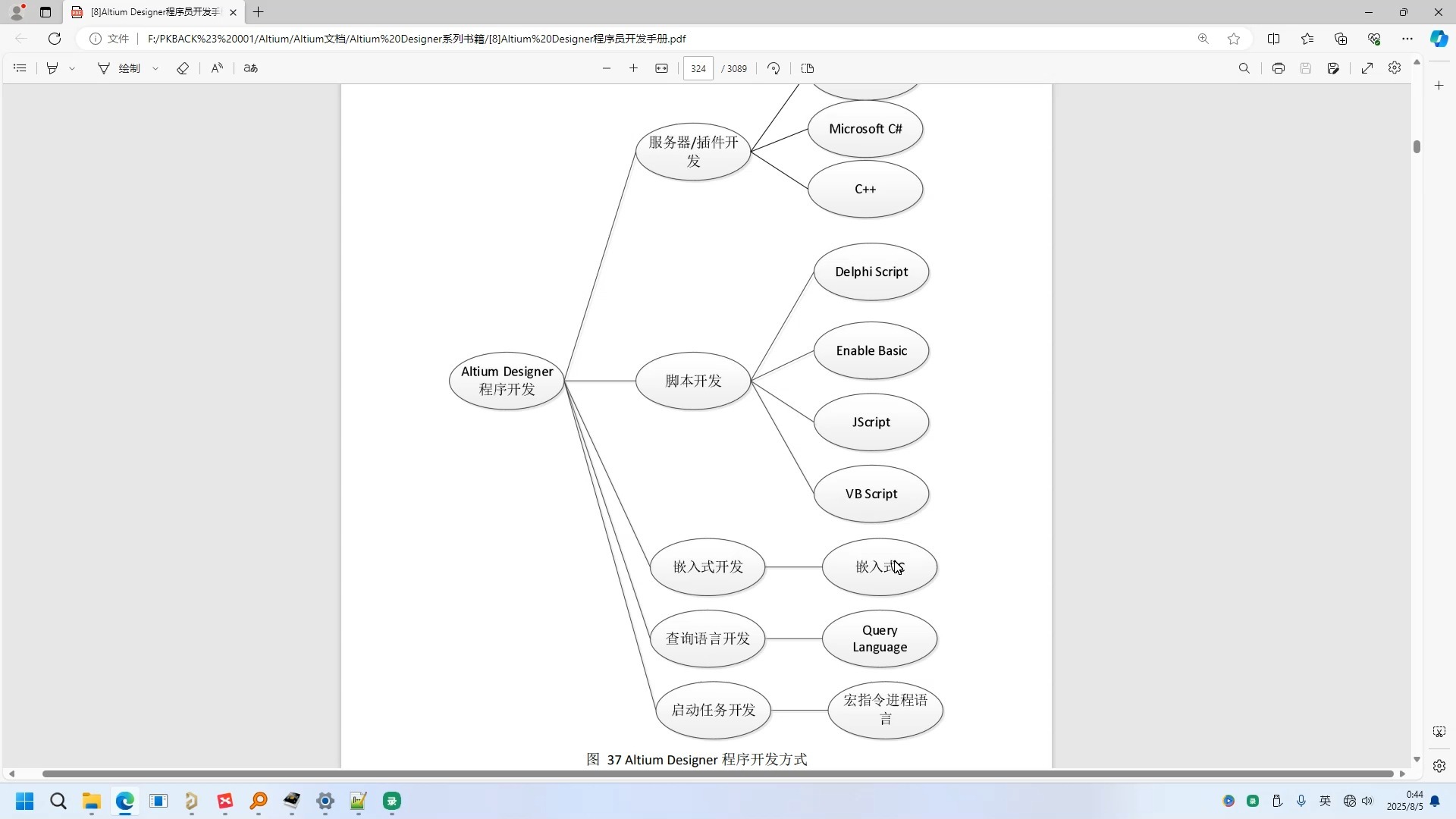Open split screen view
The height and width of the screenshot is (819, 1456).
(1274, 39)
